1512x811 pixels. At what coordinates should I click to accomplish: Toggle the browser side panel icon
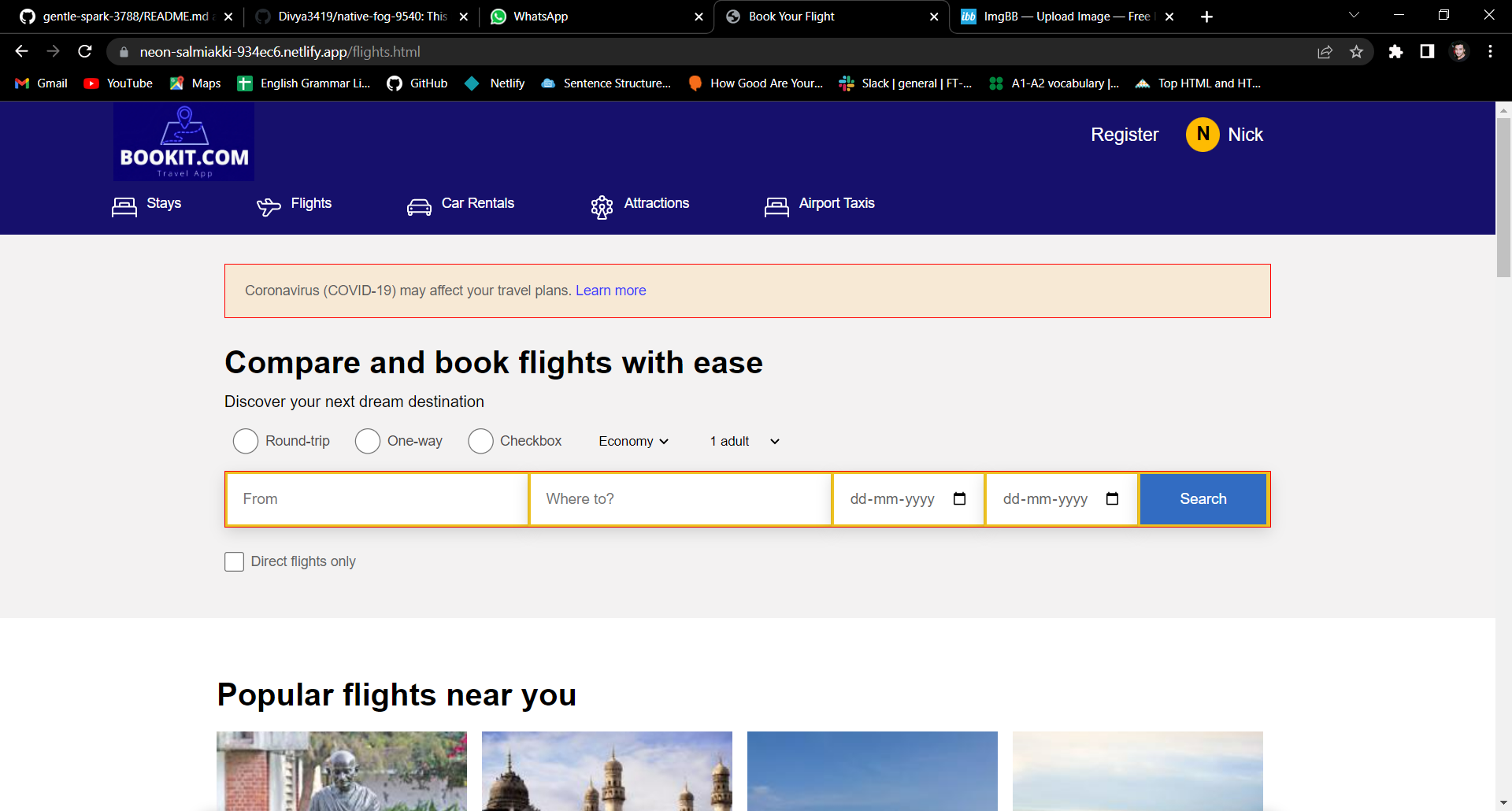[x=1427, y=51]
